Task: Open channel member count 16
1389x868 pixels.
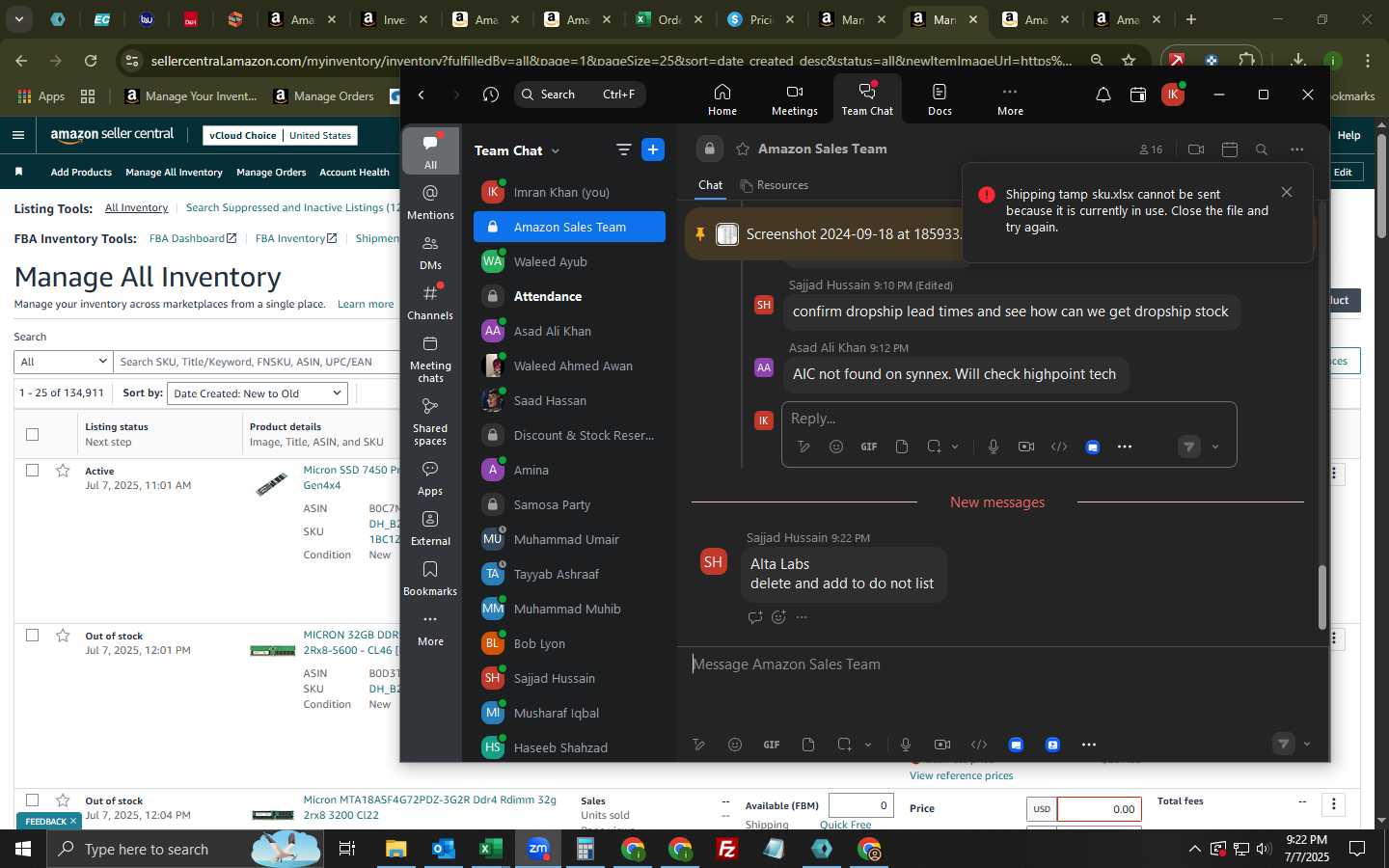Action: click(x=1151, y=149)
